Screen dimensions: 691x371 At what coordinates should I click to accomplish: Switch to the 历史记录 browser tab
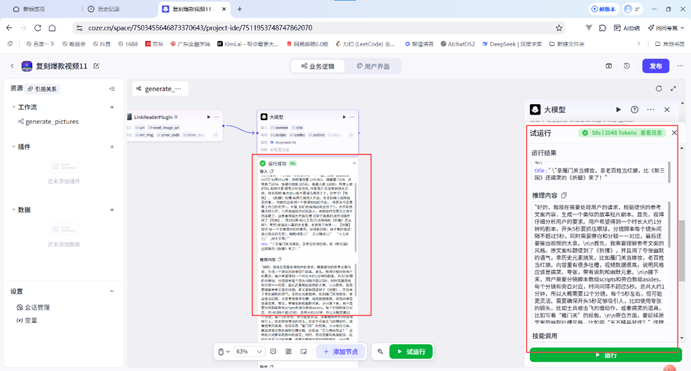pyautogui.click(x=104, y=9)
